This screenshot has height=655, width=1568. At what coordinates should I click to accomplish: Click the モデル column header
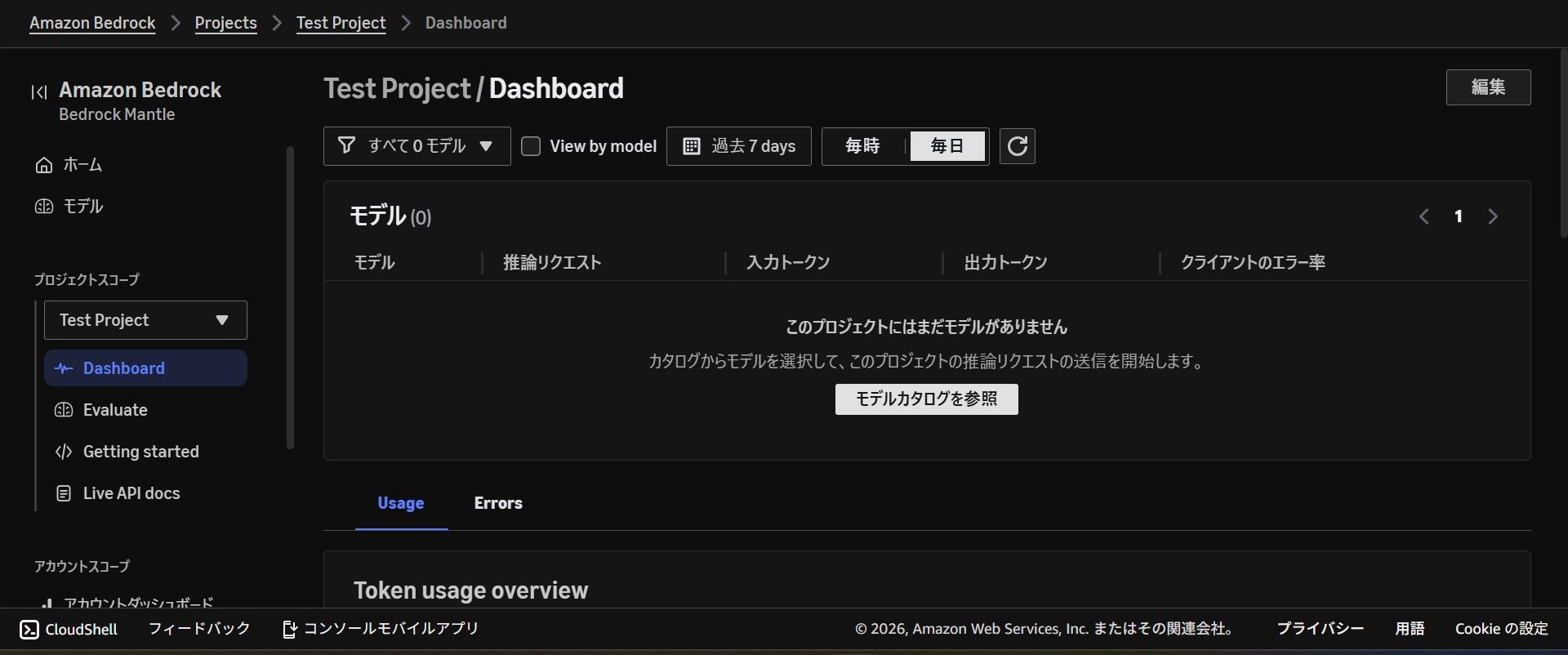coord(374,263)
